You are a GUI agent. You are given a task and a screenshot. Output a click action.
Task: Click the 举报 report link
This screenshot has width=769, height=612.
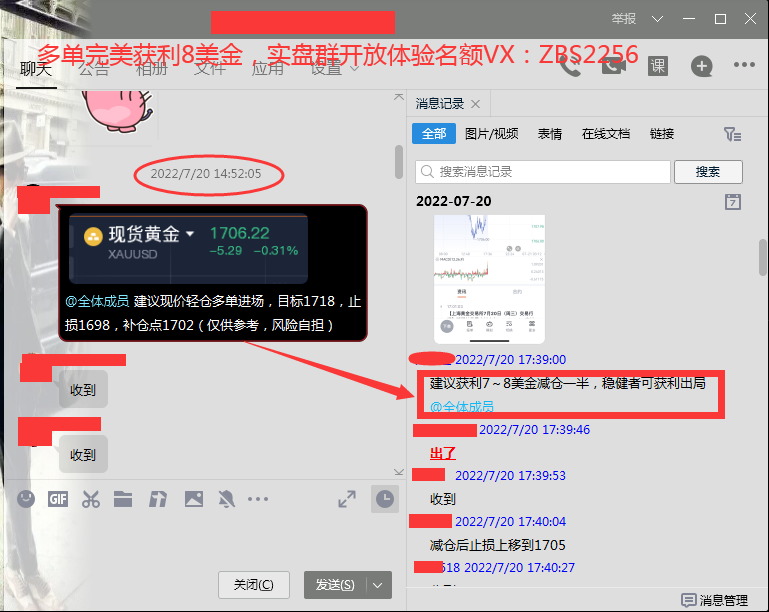click(x=623, y=19)
